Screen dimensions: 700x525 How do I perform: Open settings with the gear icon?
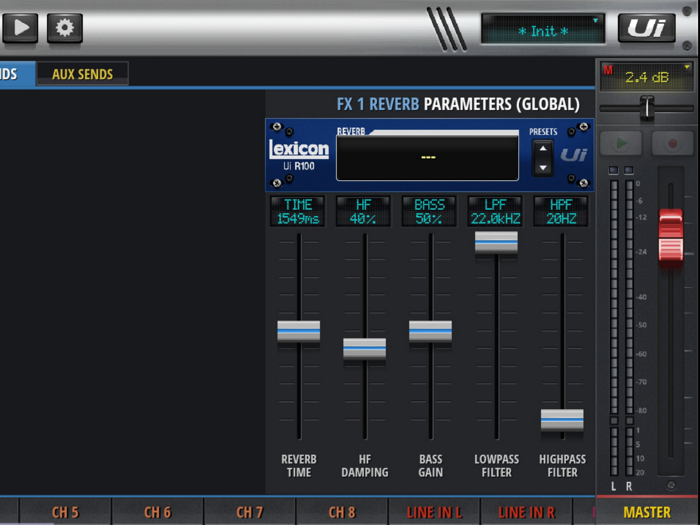click(x=65, y=28)
